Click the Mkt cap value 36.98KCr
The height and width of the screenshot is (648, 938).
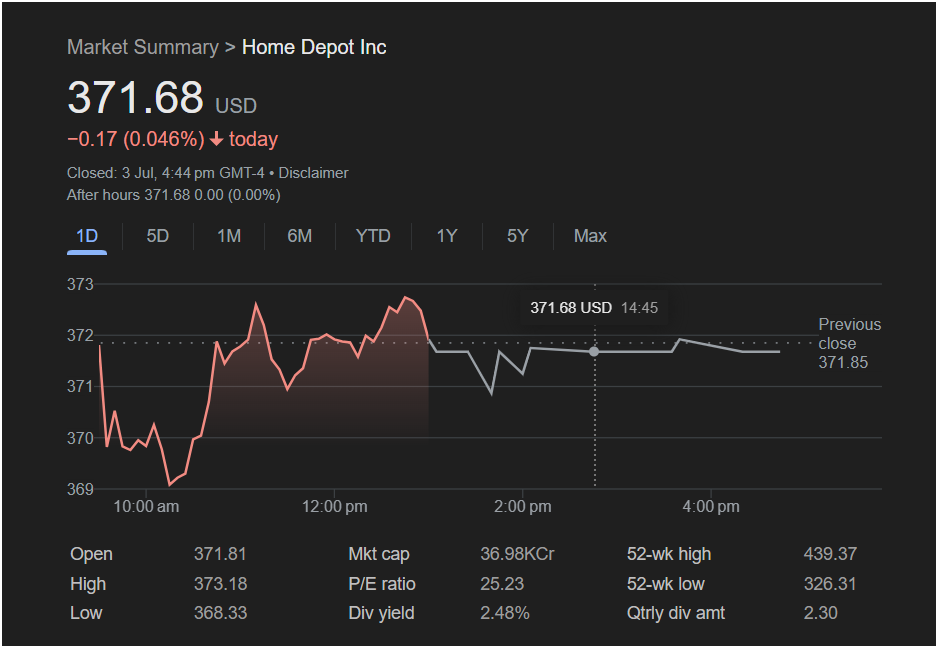pos(517,554)
